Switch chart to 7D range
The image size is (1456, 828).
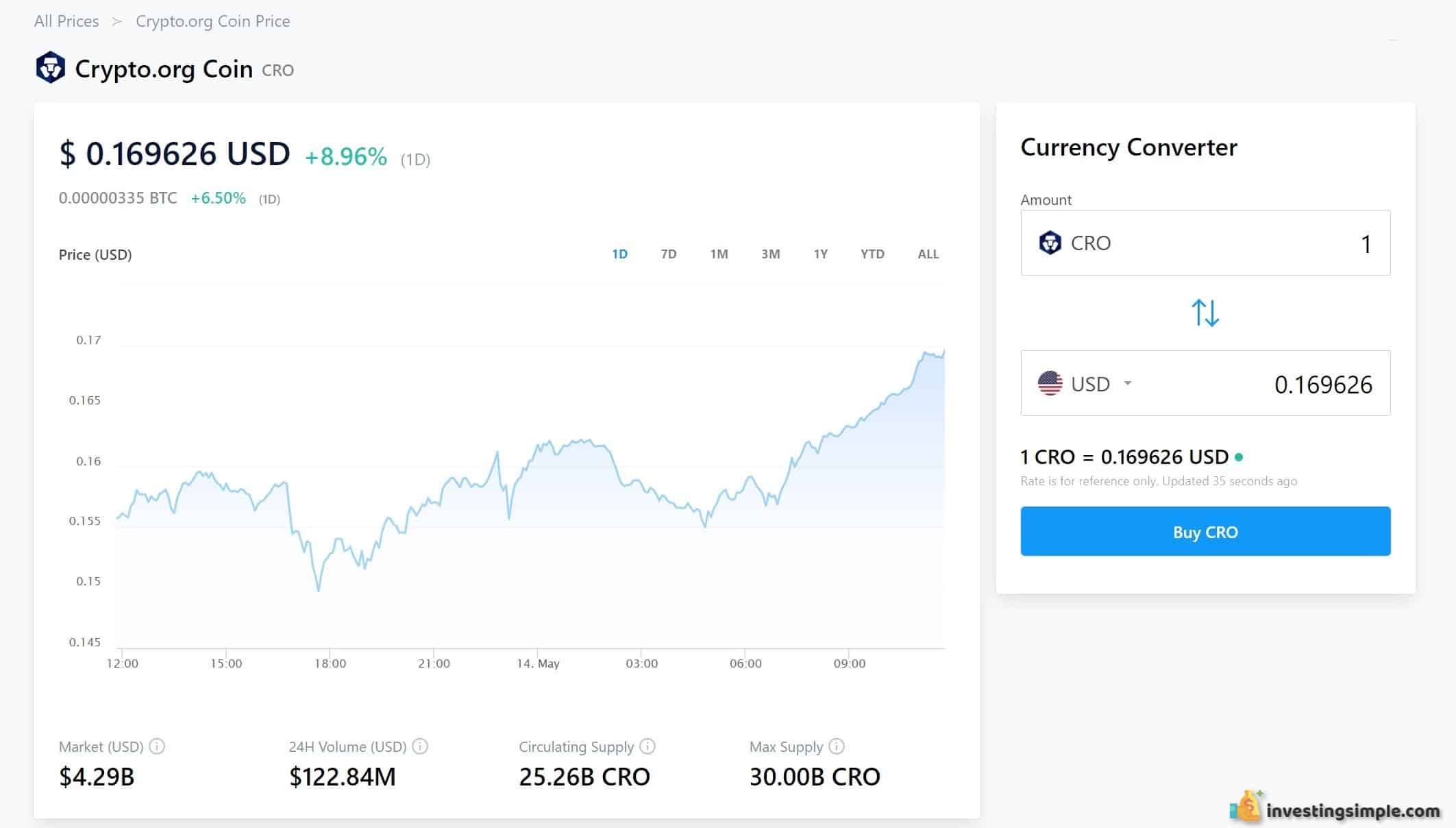click(x=669, y=254)
